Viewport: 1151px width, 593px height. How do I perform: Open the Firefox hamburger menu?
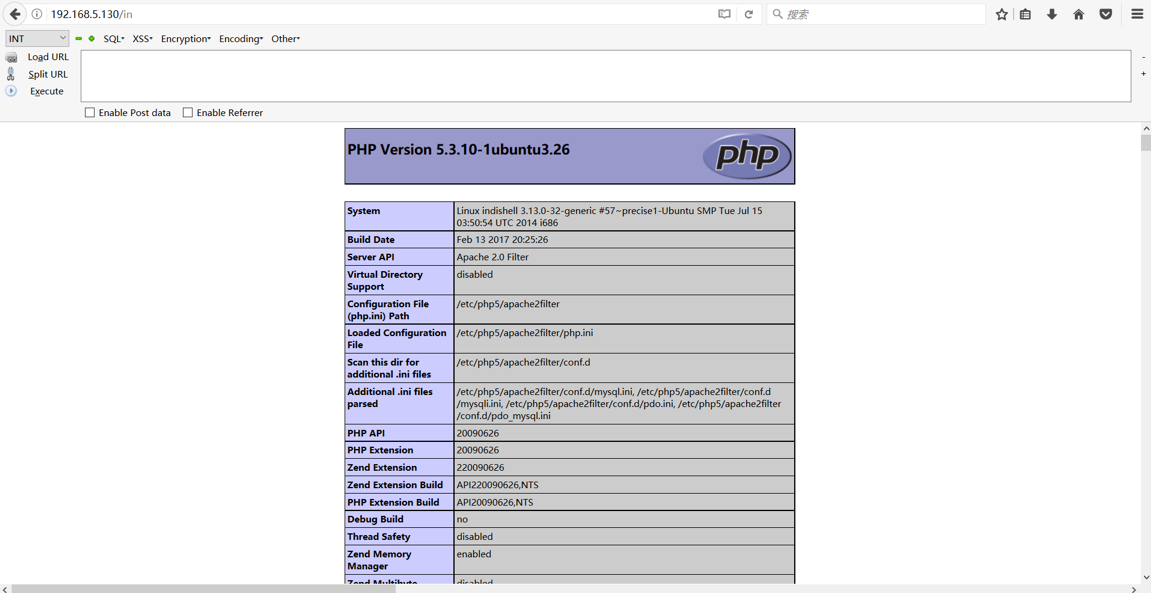tap(1137, 14)
